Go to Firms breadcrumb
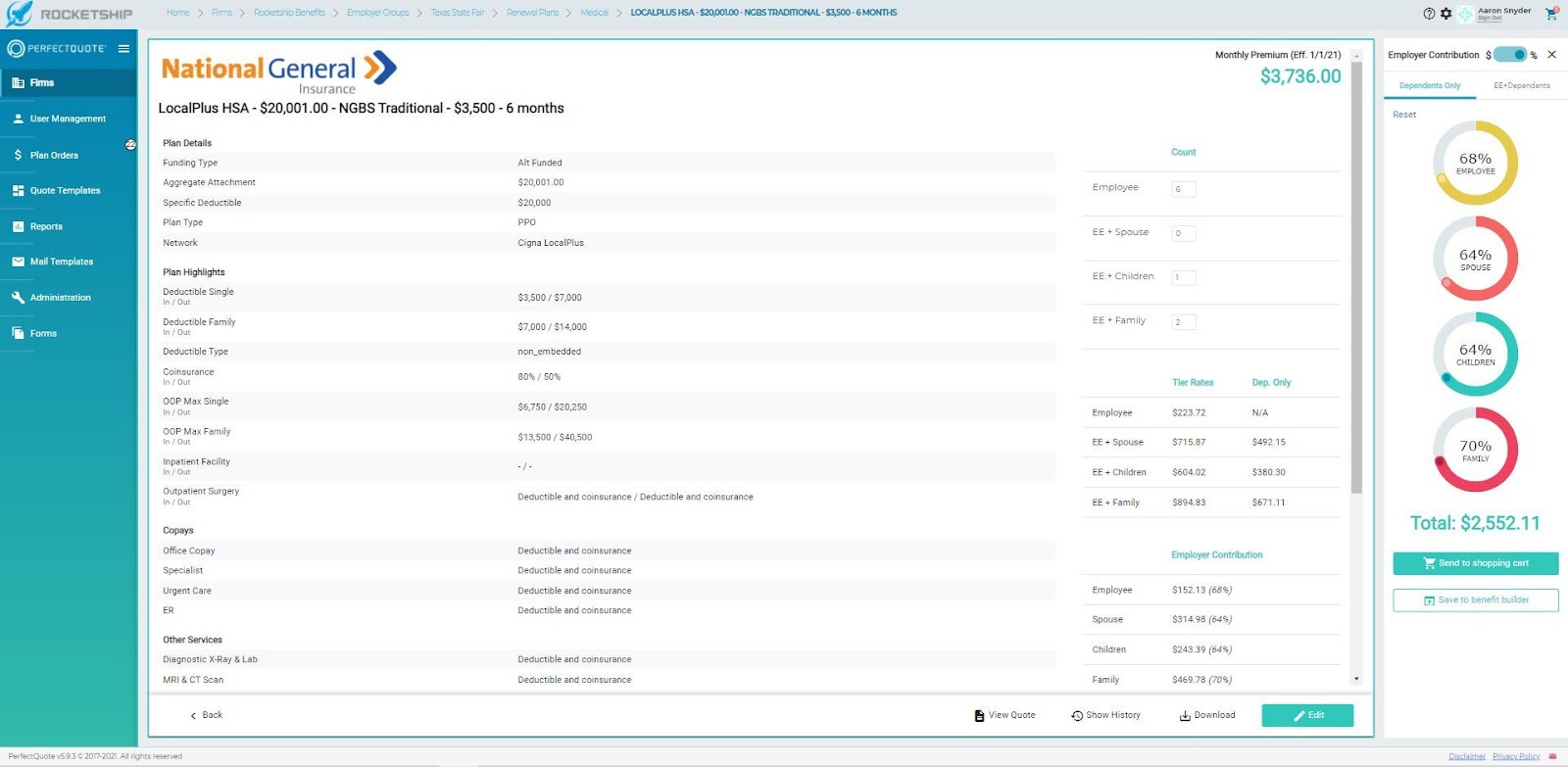Viewport: 1568px width, 767px height. 222,13
